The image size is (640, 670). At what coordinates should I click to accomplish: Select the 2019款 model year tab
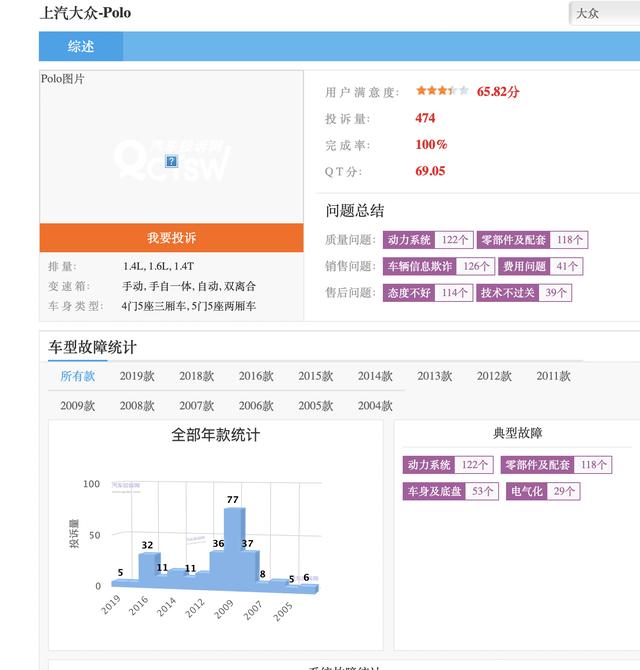pyautogui.click(x=137, y=376)
